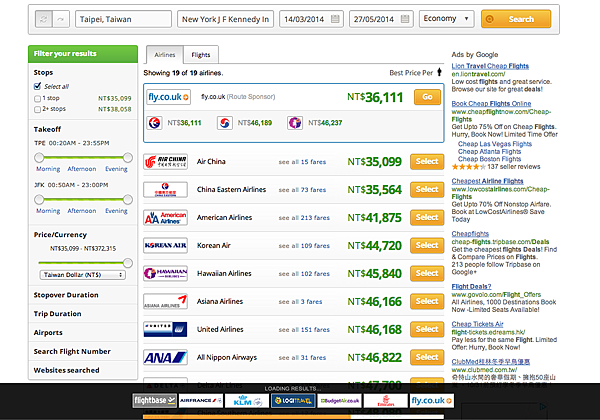
Task: Select China Eastern NT$36,111 fare icon
Action: 155,123
